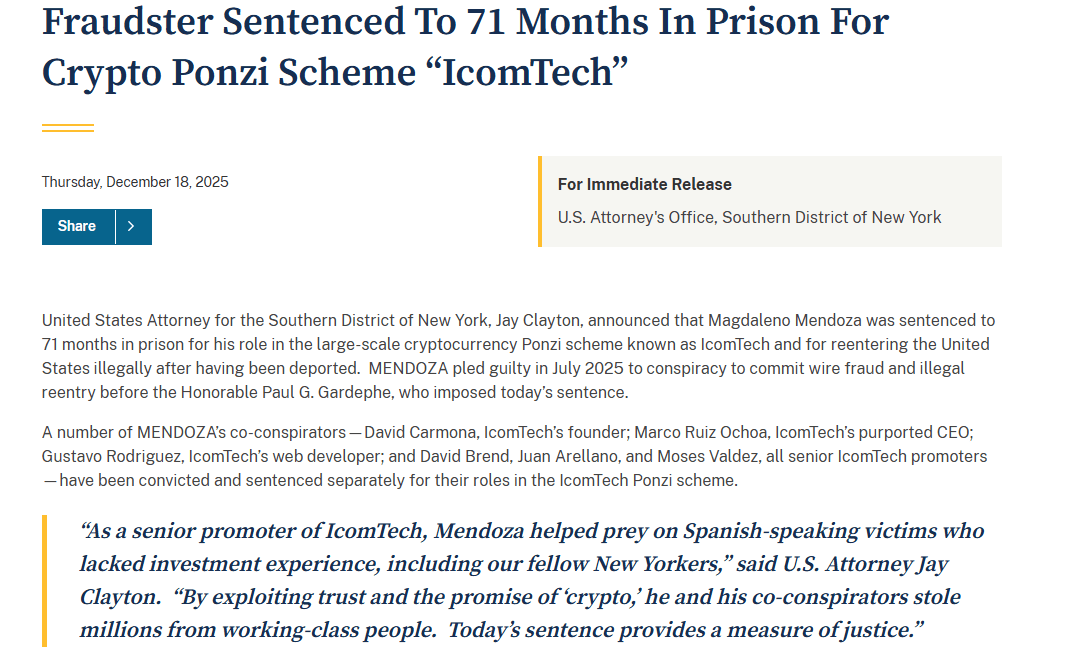Image resolution: width=1090 pixels, height=660 pixels.
Task: Click the yellow bar beside For Immediate Release
Action: coord(540,201)
